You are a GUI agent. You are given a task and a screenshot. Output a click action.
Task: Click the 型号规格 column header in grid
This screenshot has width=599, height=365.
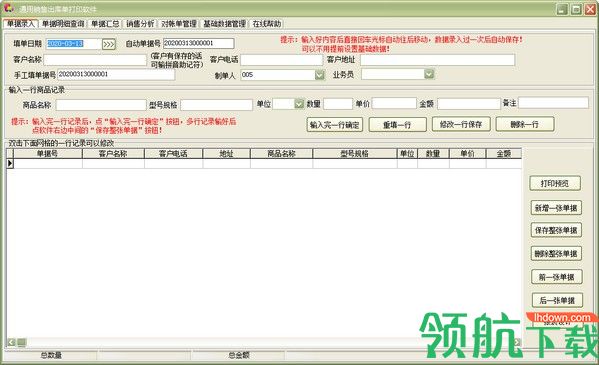click(355, 154)
